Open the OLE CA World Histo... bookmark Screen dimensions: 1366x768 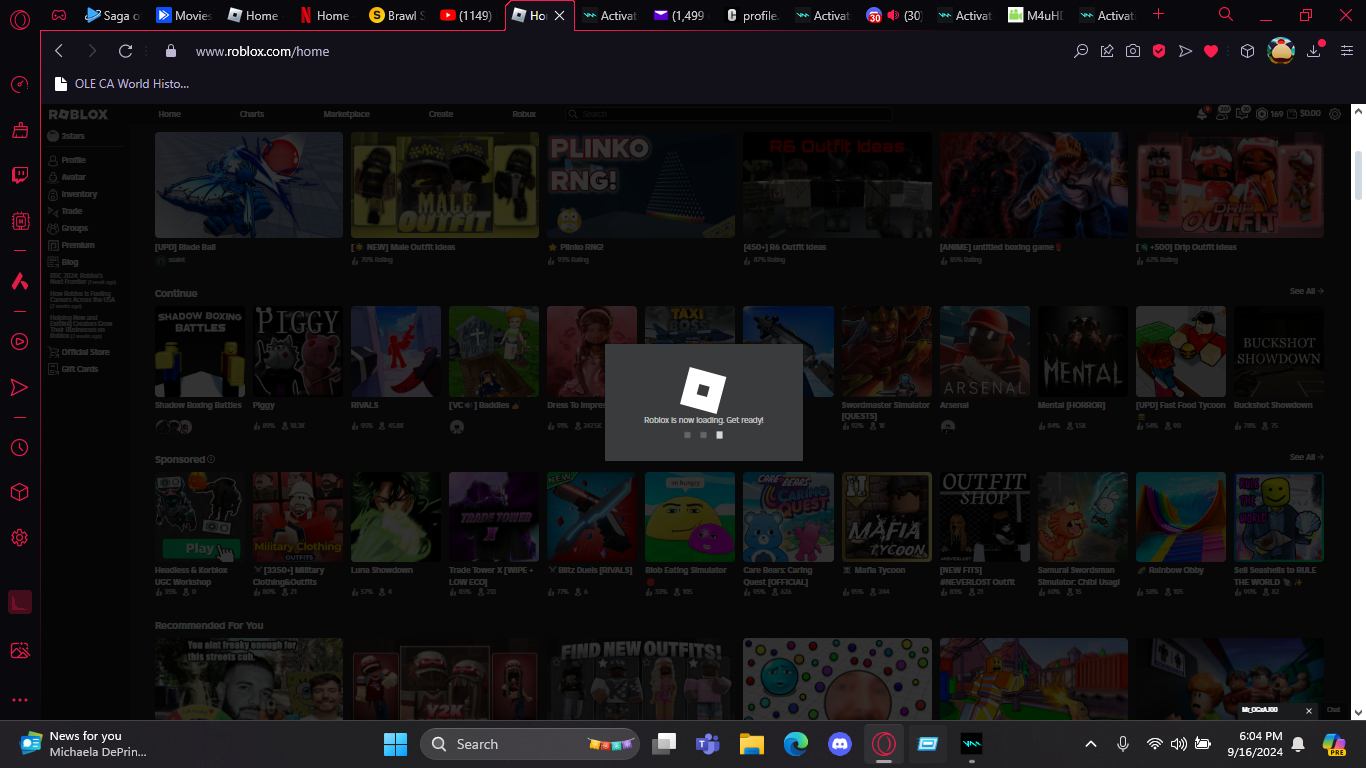122,83
